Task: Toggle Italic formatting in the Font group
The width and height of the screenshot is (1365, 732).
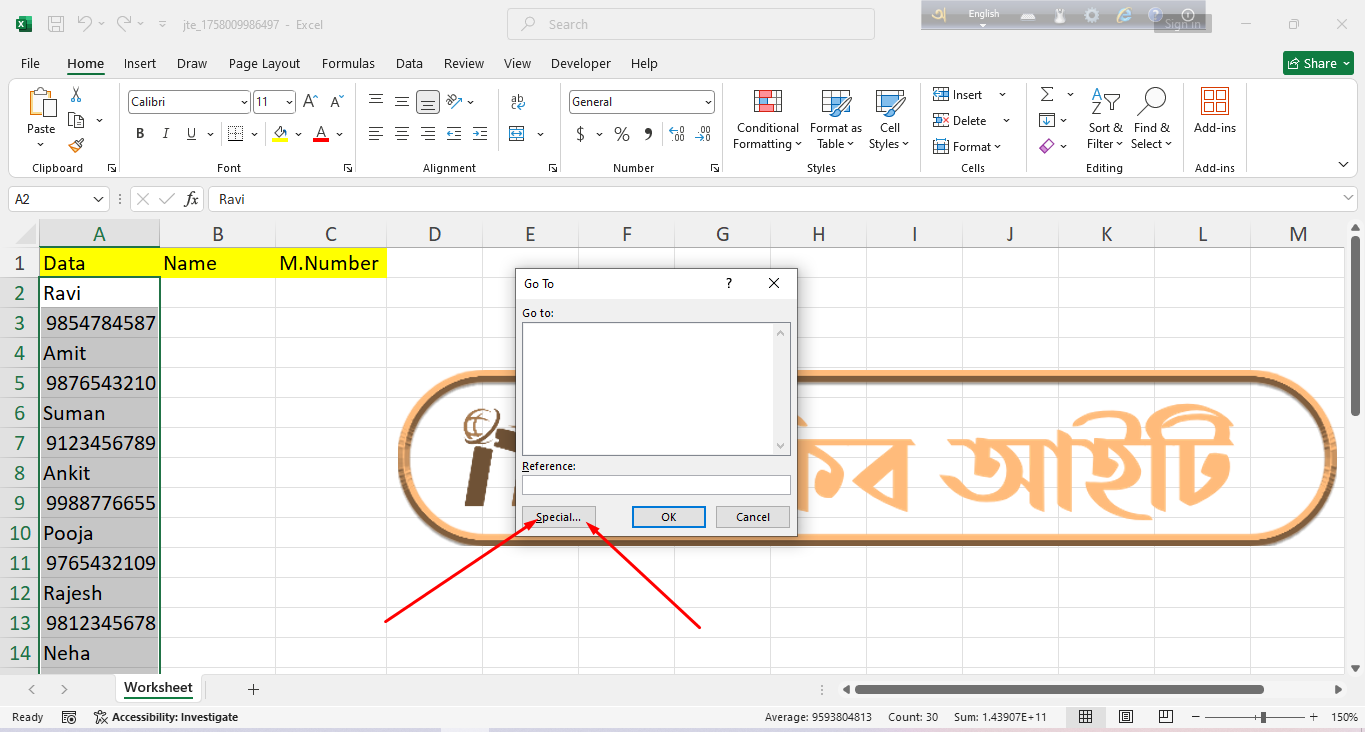Action: 165,134
